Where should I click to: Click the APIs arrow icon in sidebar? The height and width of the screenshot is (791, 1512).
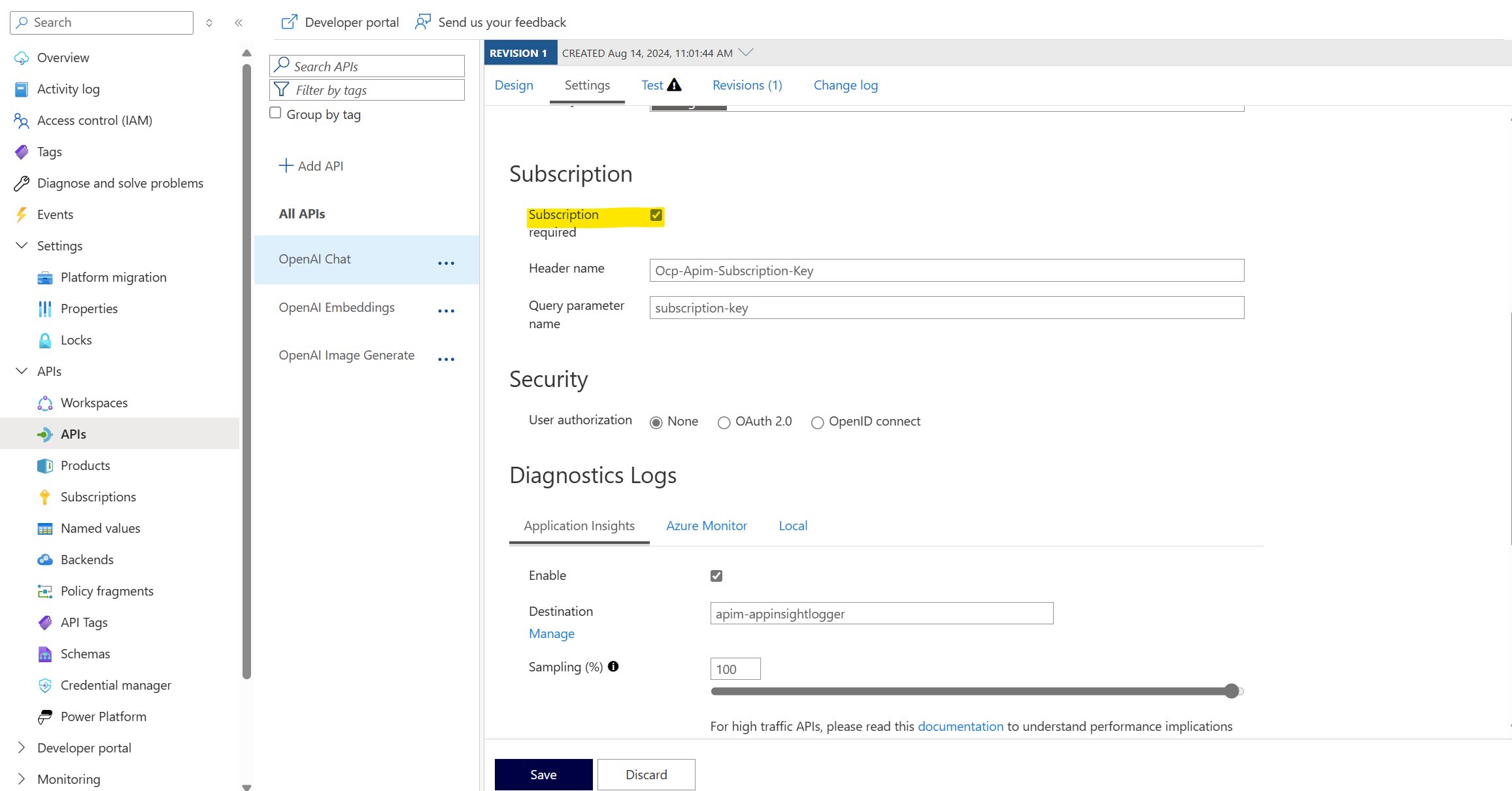[x=45, y=434]
